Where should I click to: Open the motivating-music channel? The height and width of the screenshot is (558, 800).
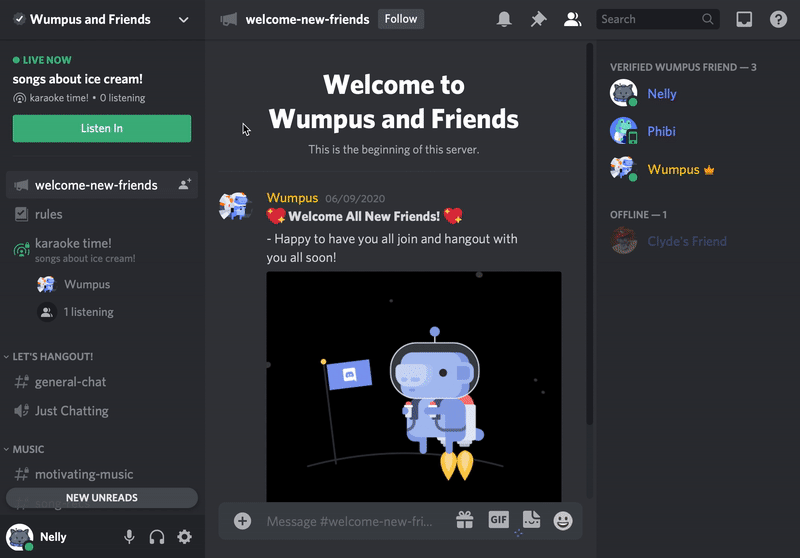pos(102,474)
